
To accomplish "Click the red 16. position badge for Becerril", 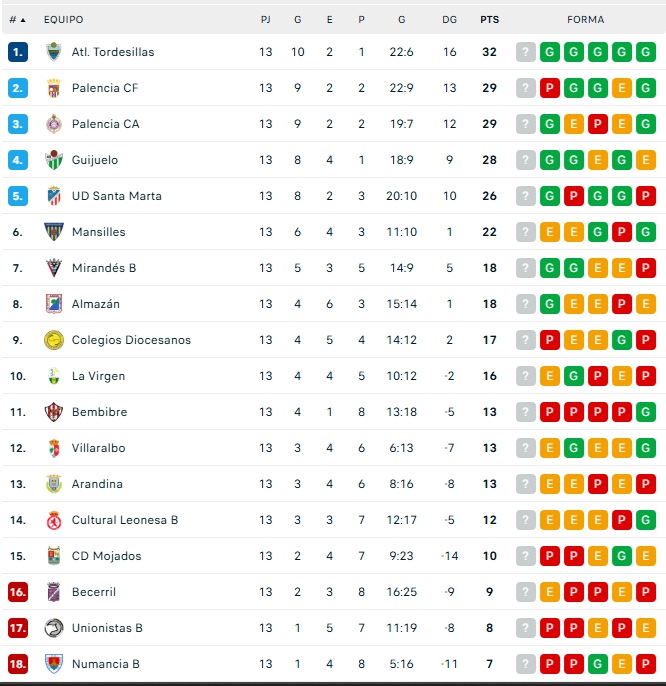I will tap(18, 592).
